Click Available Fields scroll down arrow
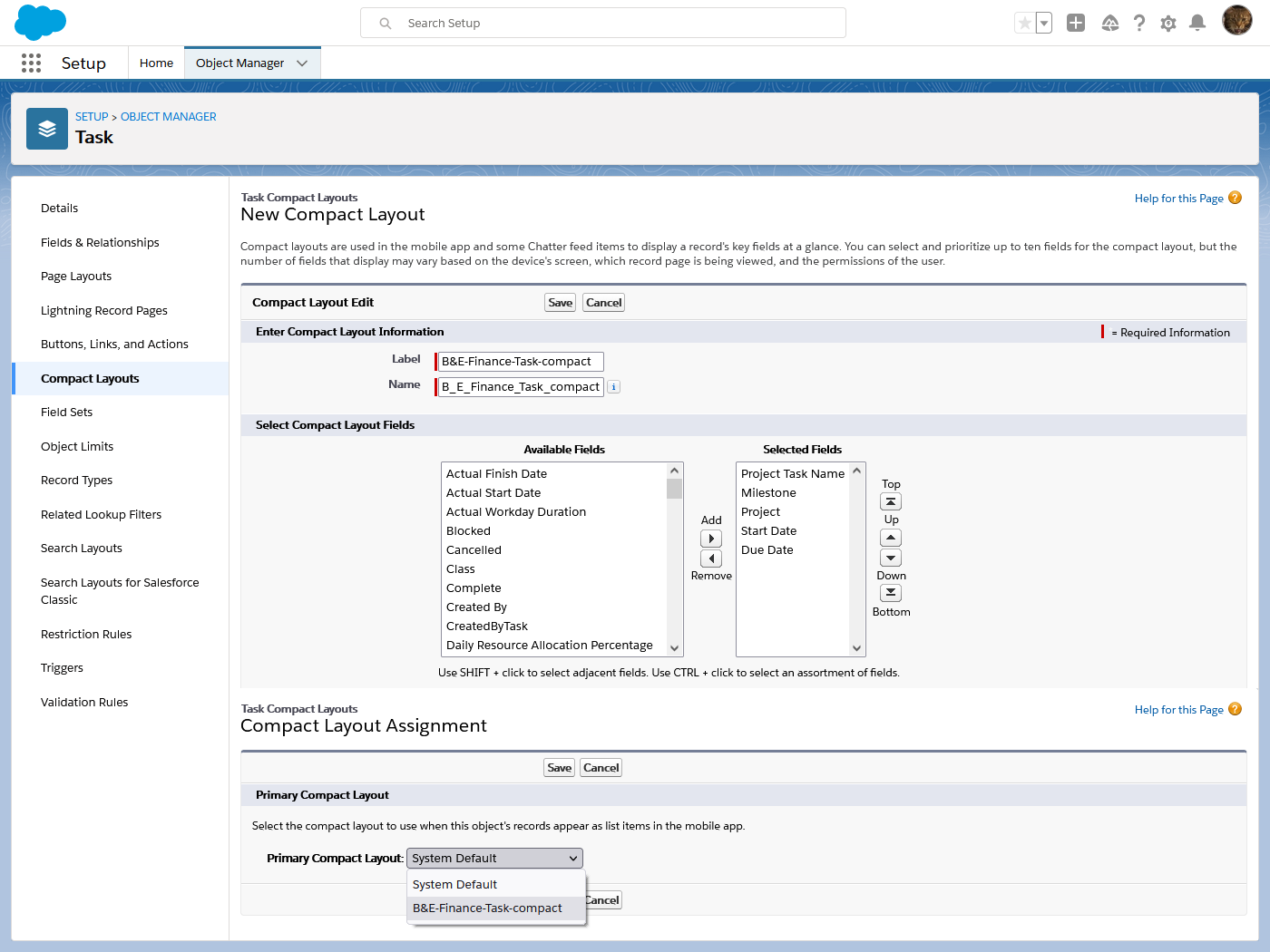This screenshot has height=952, width=1270. click(674, 648)
